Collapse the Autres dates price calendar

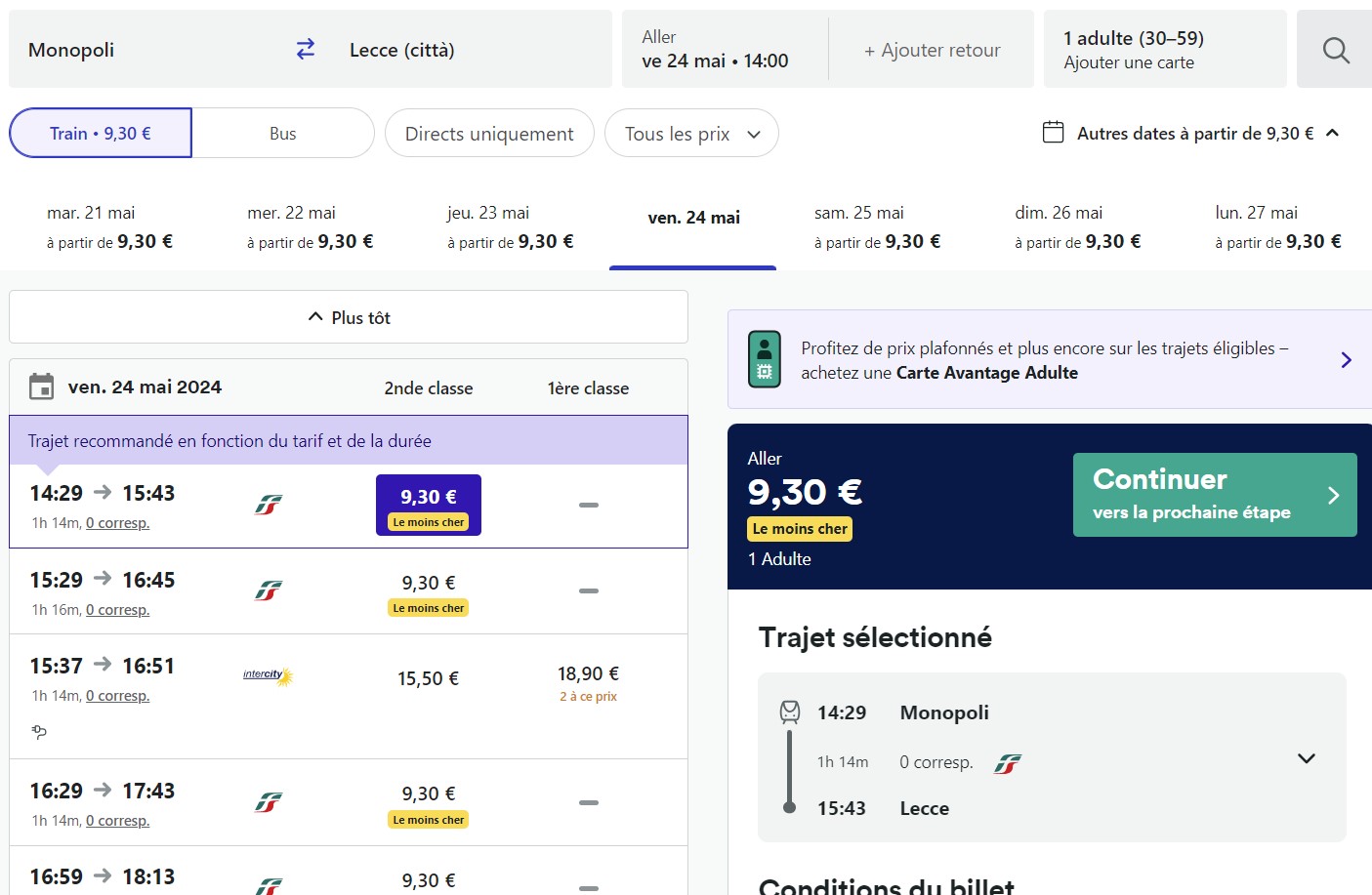(x=1333, y=133)
